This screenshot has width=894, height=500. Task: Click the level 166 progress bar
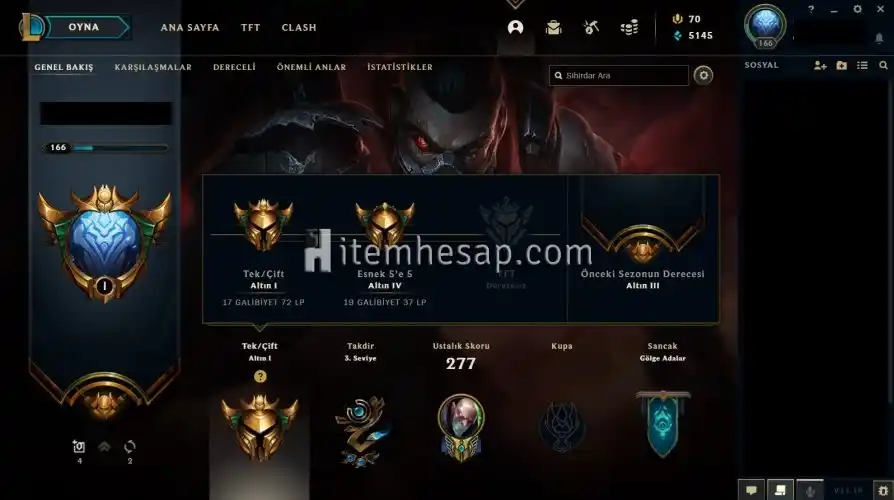coord(107,148)
